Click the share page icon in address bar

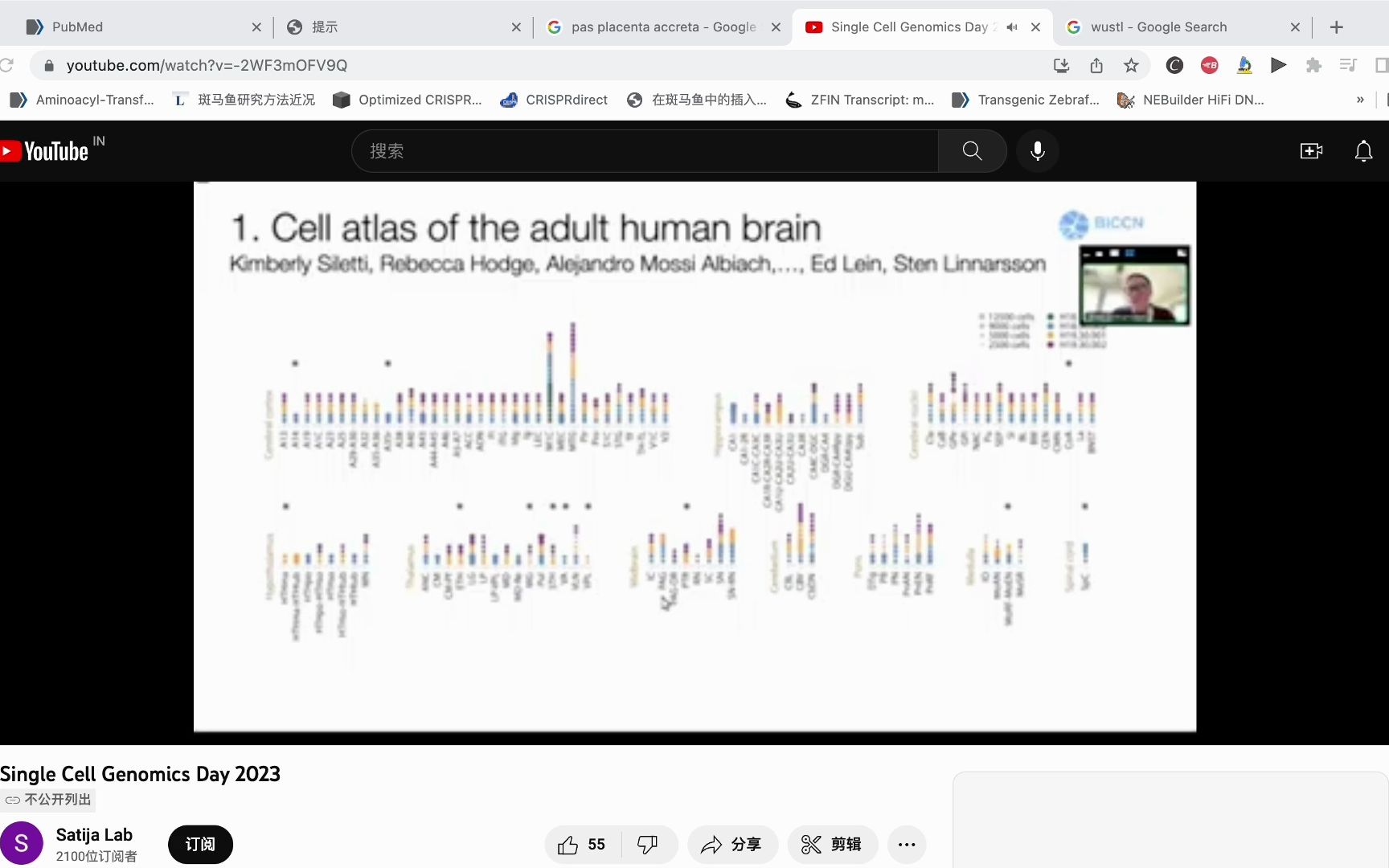1096,65
